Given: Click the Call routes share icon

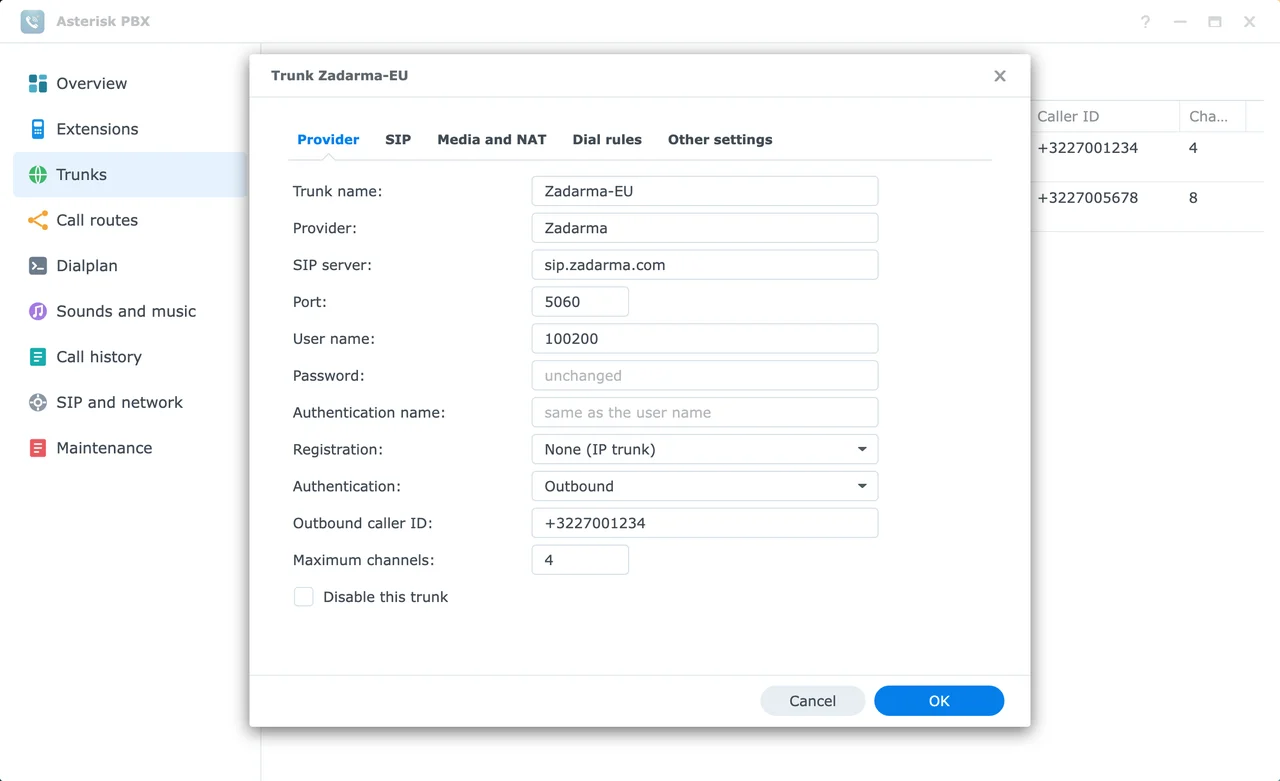Looking at the screenshot, I should click(38, 220).
